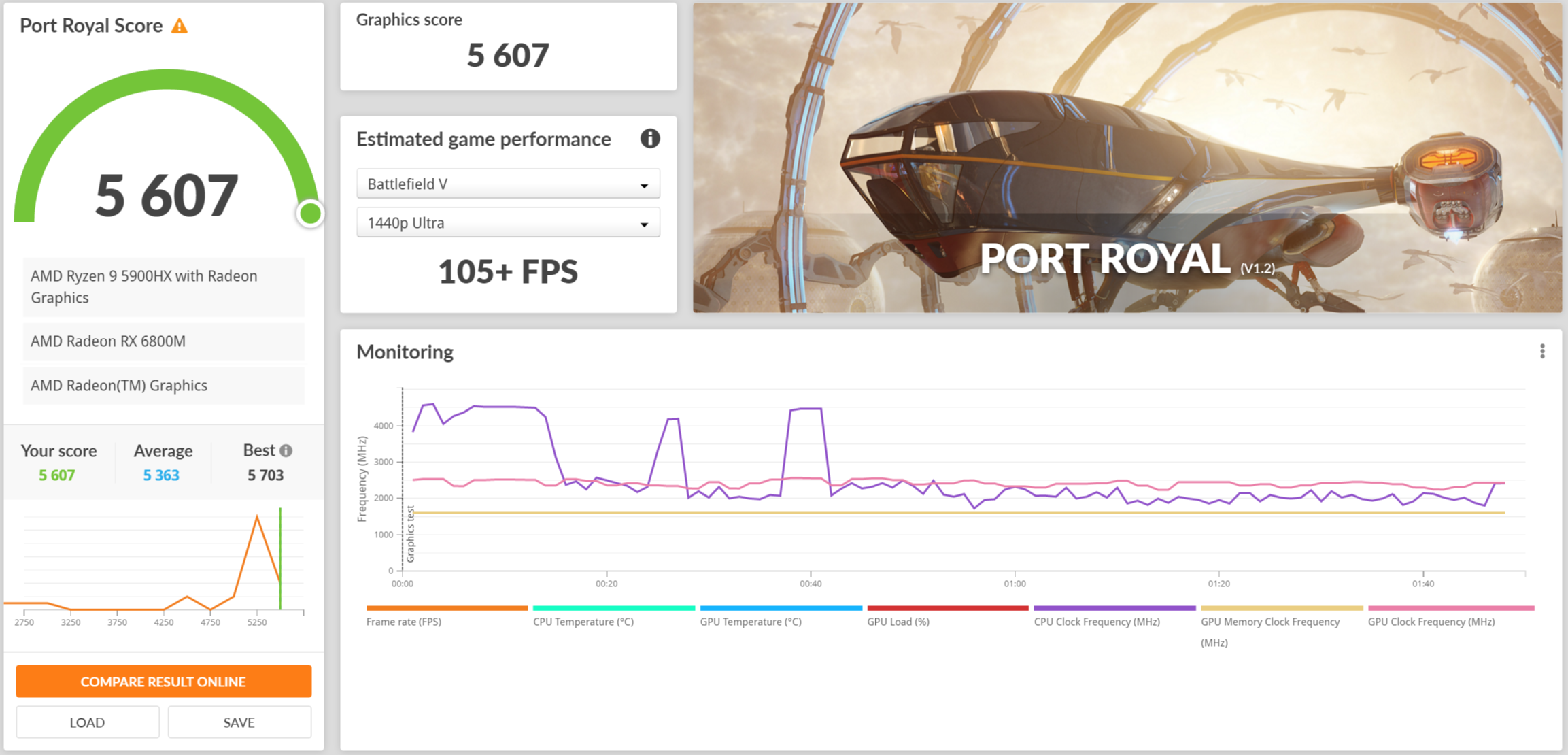Toggle GPU Memory Clock Frequency legend
Screen dimensions: 1568x755
1269,622
